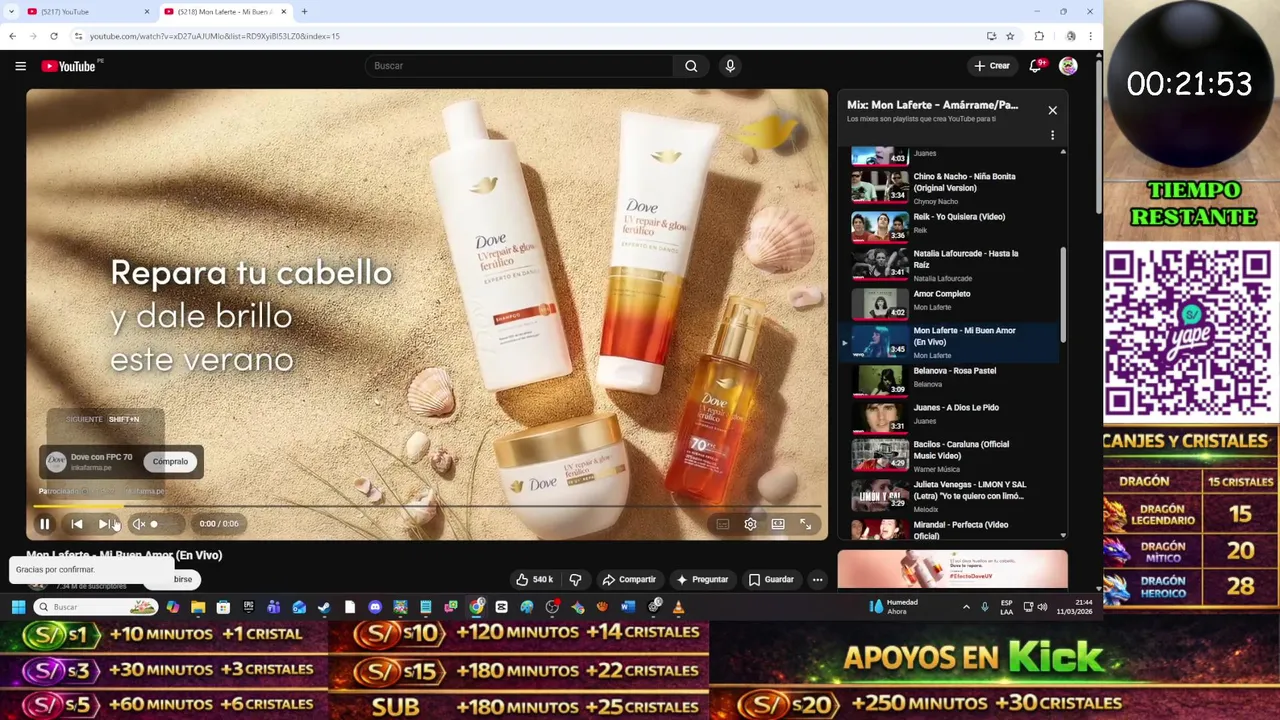Open Word from the taskbar
The height and width of the screenshot is (720, 1280).
click(x=627, y=607)
